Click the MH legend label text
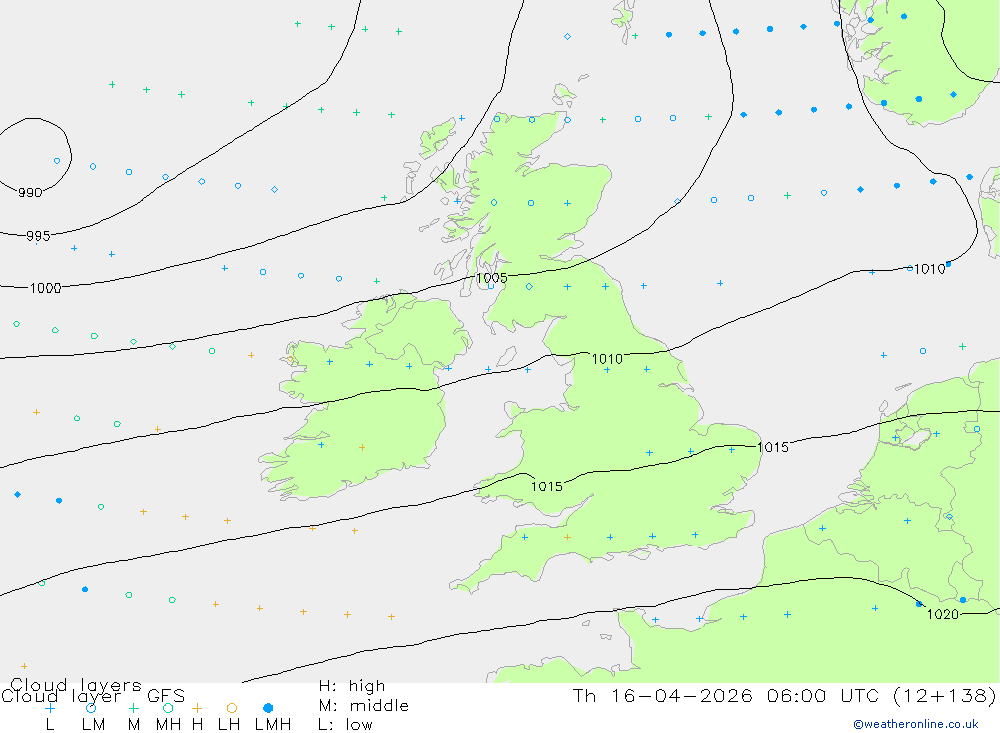 [x=168, y=725]
